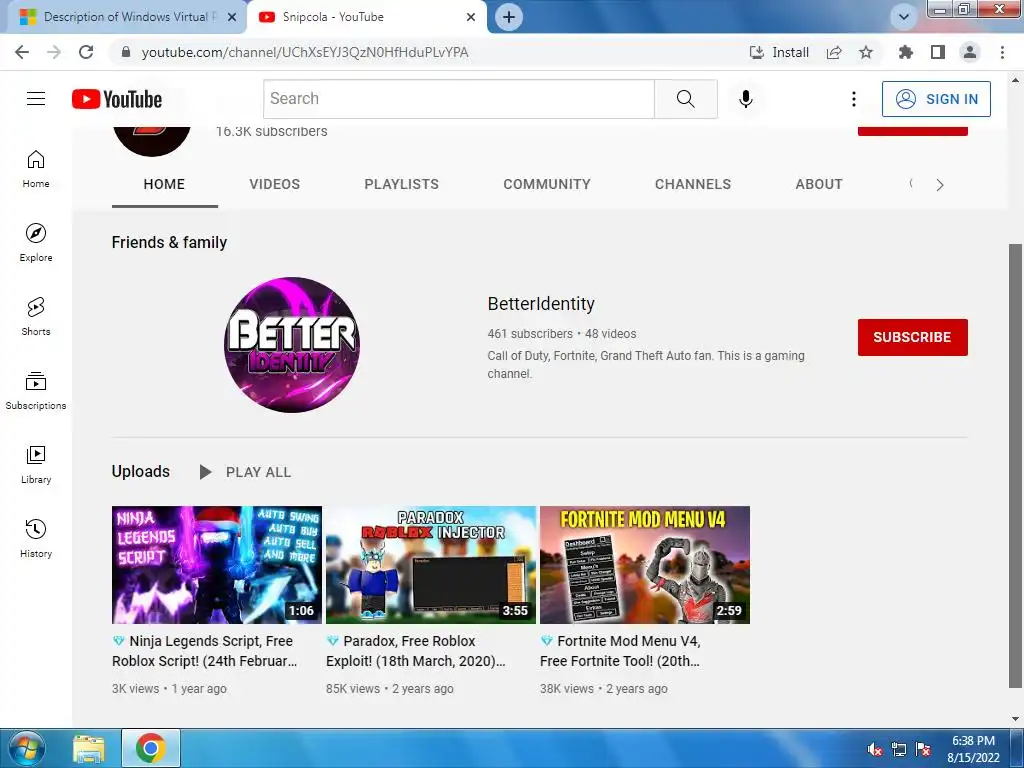Subscribe to BetterIdentity channel
The image size is (1024, 768).
[912, 337]
